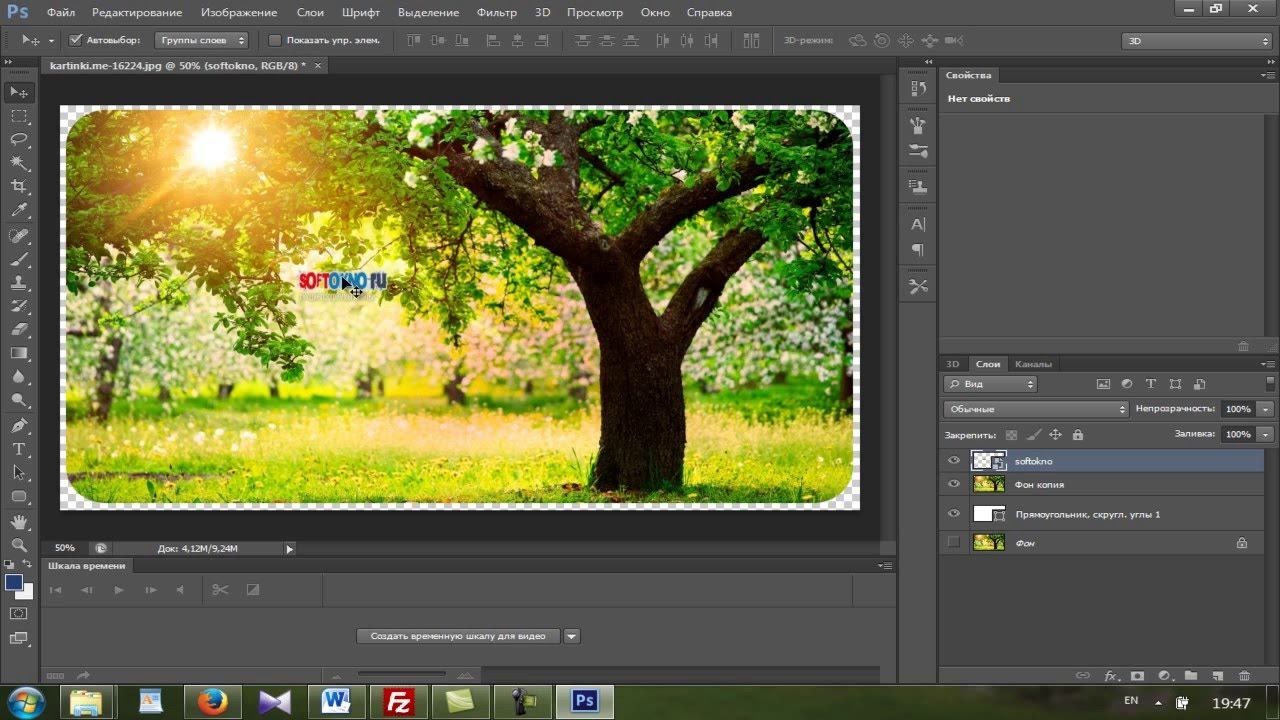The height and width of the screenshot is (720, 1280).
Task: Select the Crop tool
Action: tap(19, 187)
